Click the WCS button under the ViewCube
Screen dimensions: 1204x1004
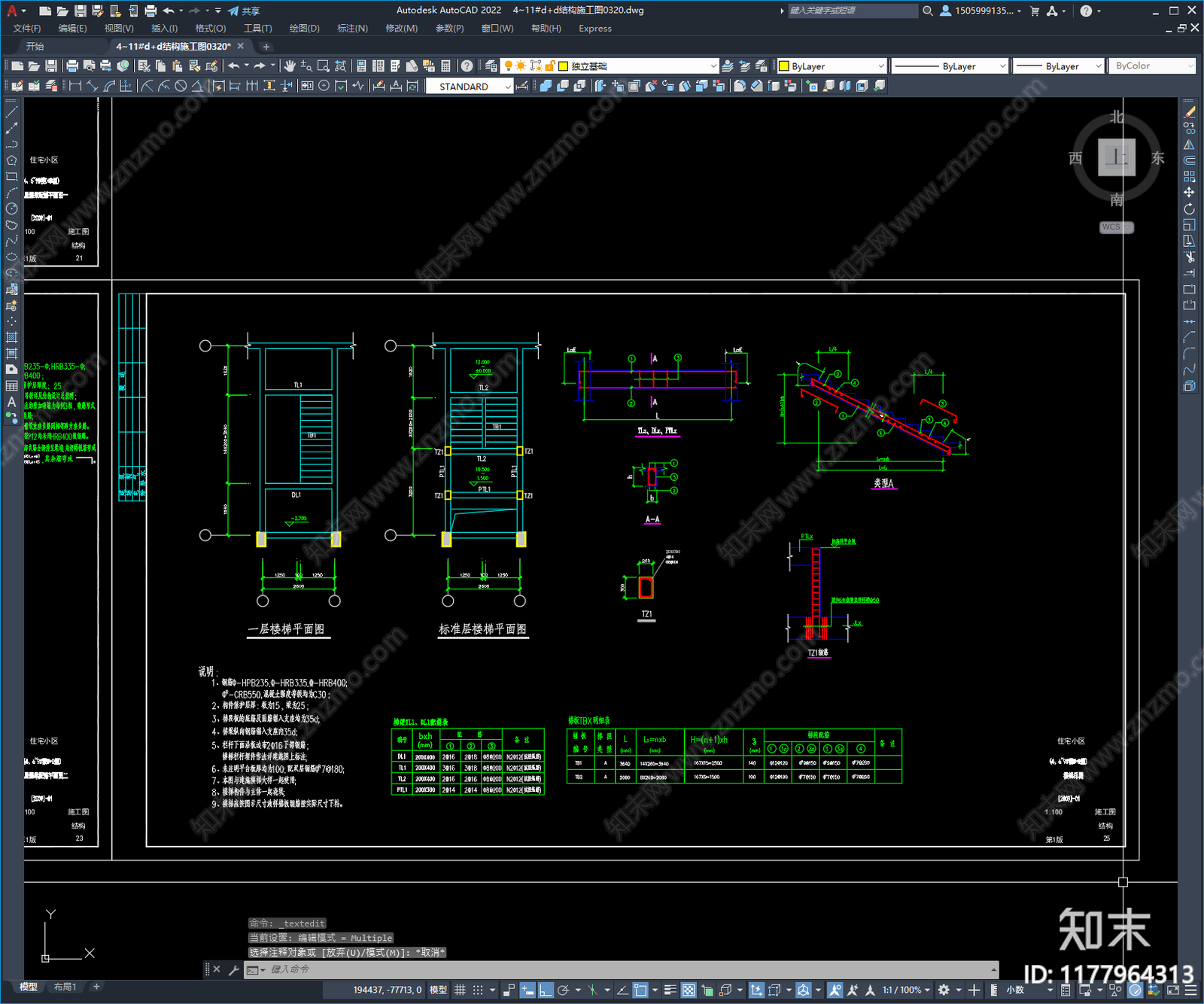point(1117,227)
